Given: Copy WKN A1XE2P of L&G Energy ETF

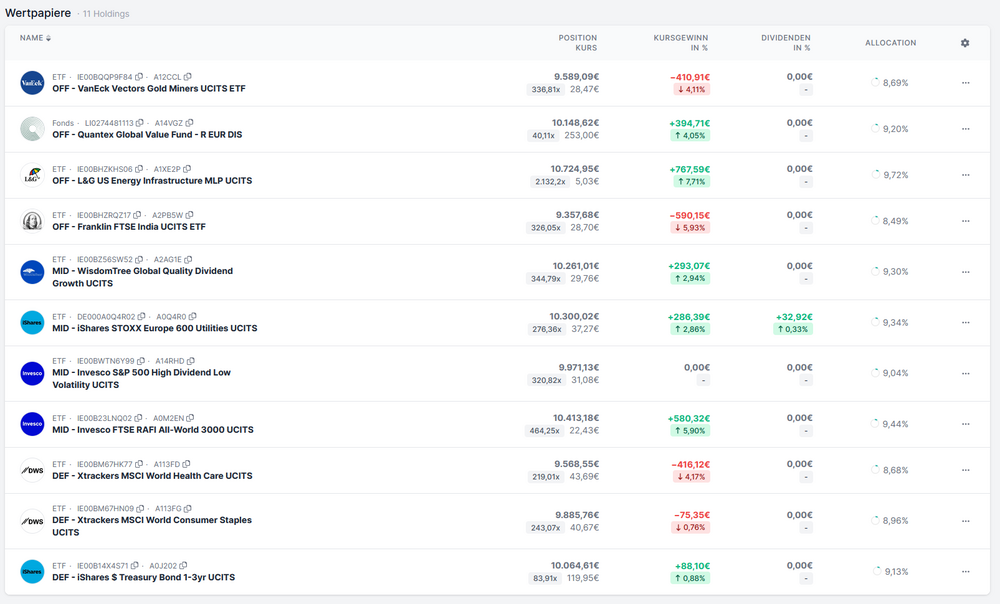Looking at the screenshot, I should 187,169.
